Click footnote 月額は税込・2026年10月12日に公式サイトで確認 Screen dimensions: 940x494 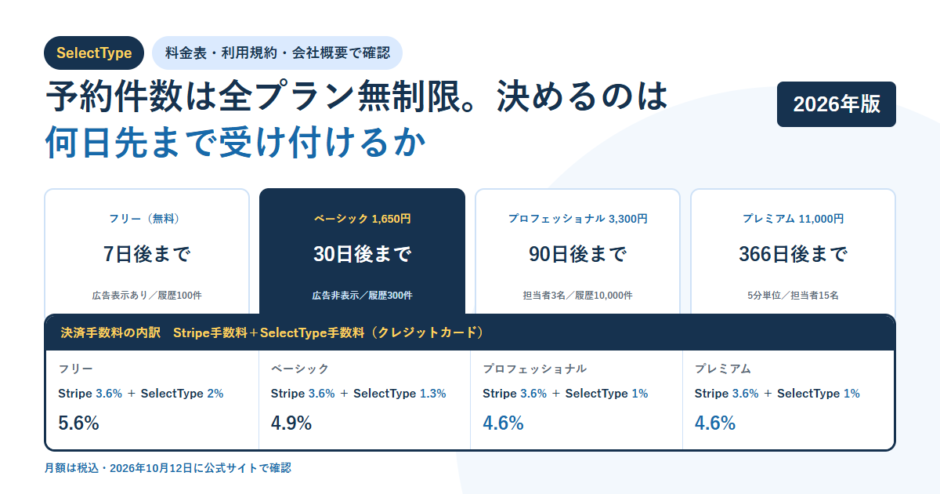click(168, 468)
